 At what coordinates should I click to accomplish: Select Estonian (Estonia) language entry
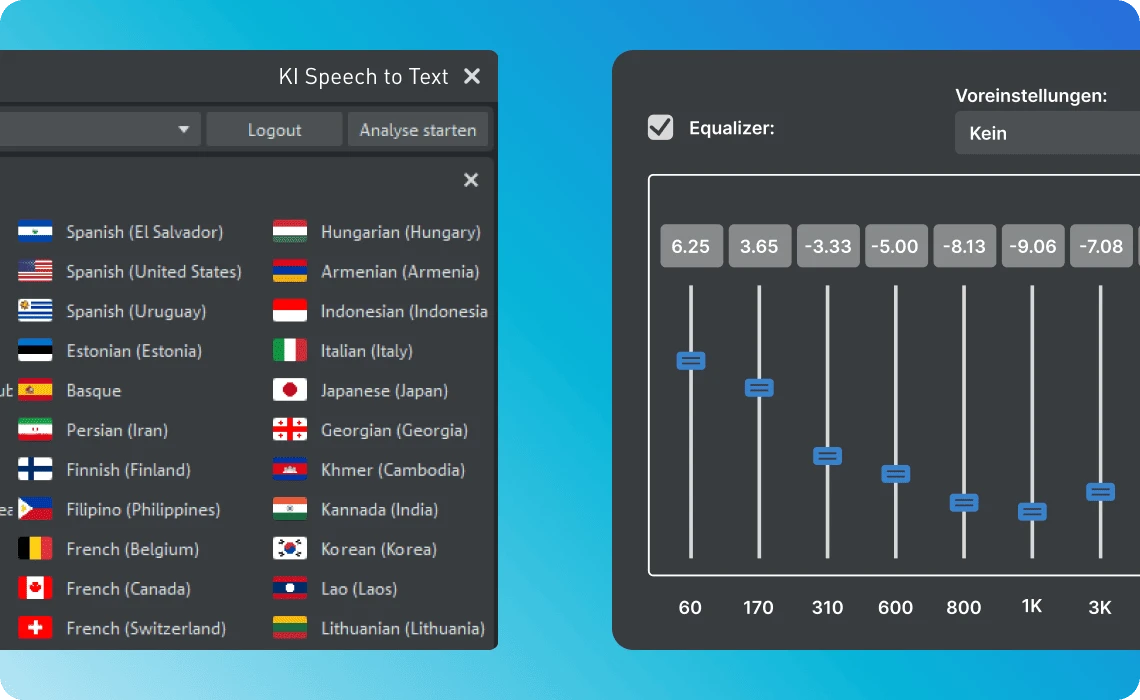[x=134, y=351]
